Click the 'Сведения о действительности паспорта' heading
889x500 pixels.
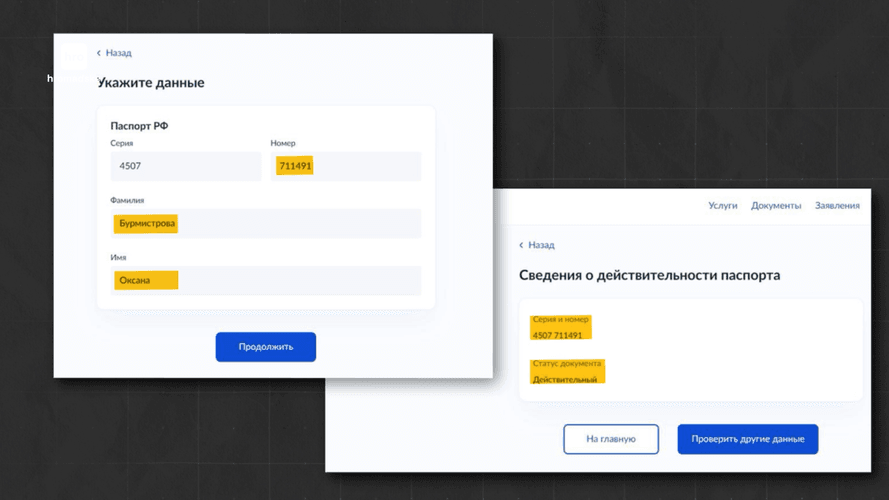coord(649,275)
